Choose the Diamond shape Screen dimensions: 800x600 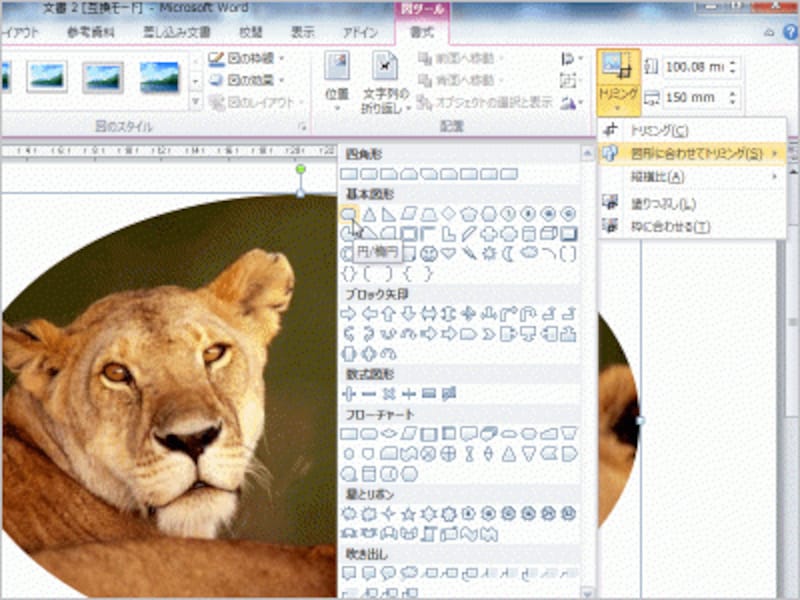pyautogui.click(x=448, y=214)
